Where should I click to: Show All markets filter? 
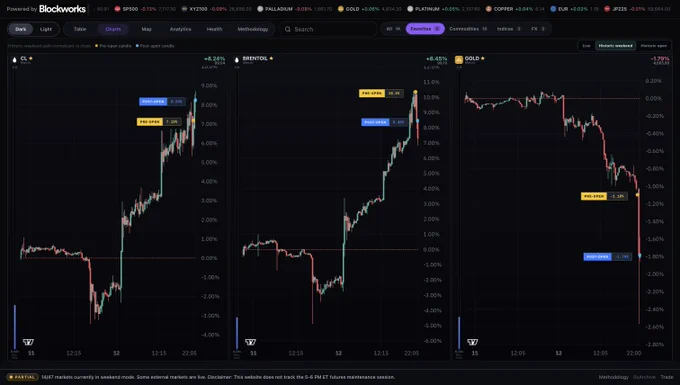[x=393, y=29]
